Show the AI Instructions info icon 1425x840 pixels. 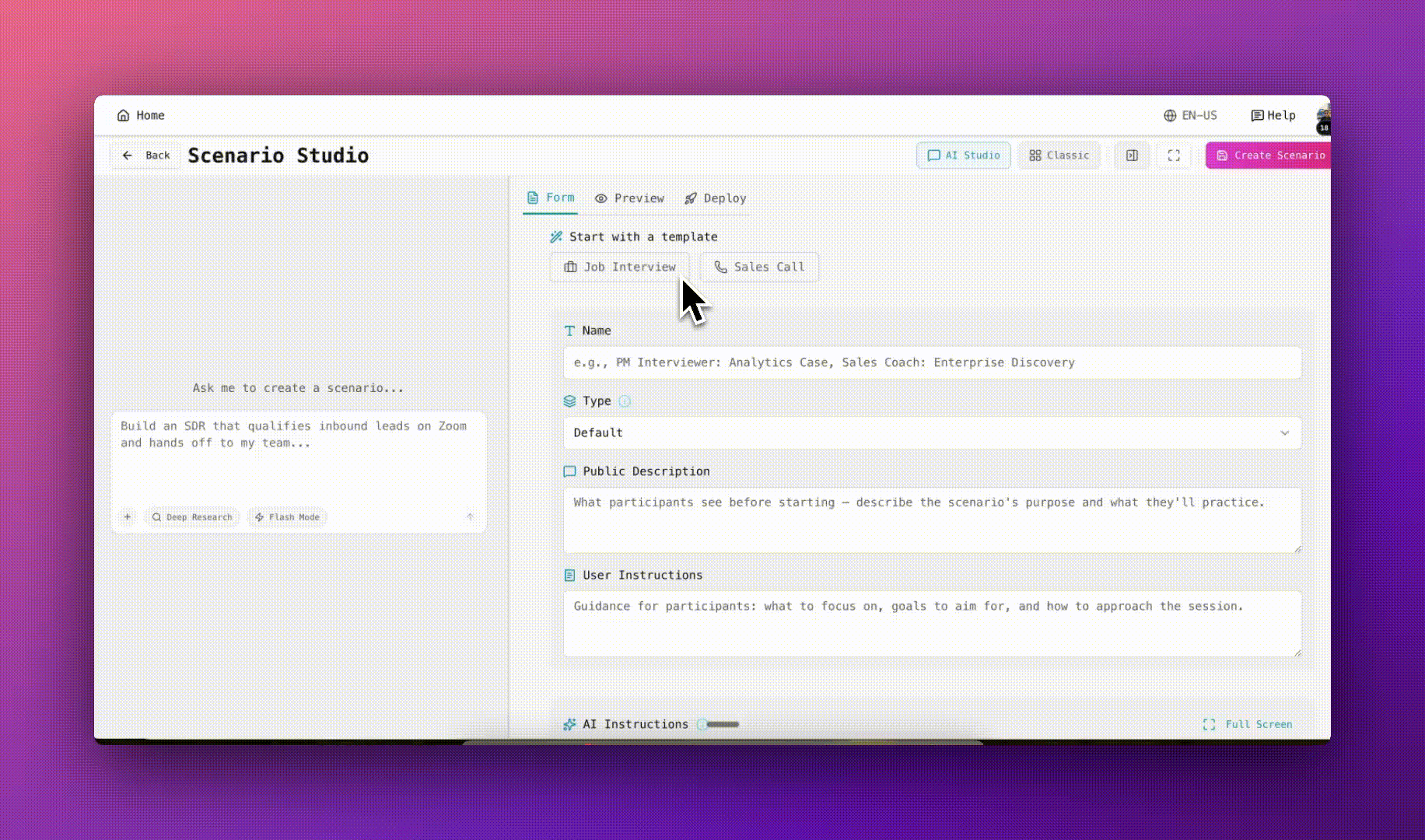coord(702,724)
